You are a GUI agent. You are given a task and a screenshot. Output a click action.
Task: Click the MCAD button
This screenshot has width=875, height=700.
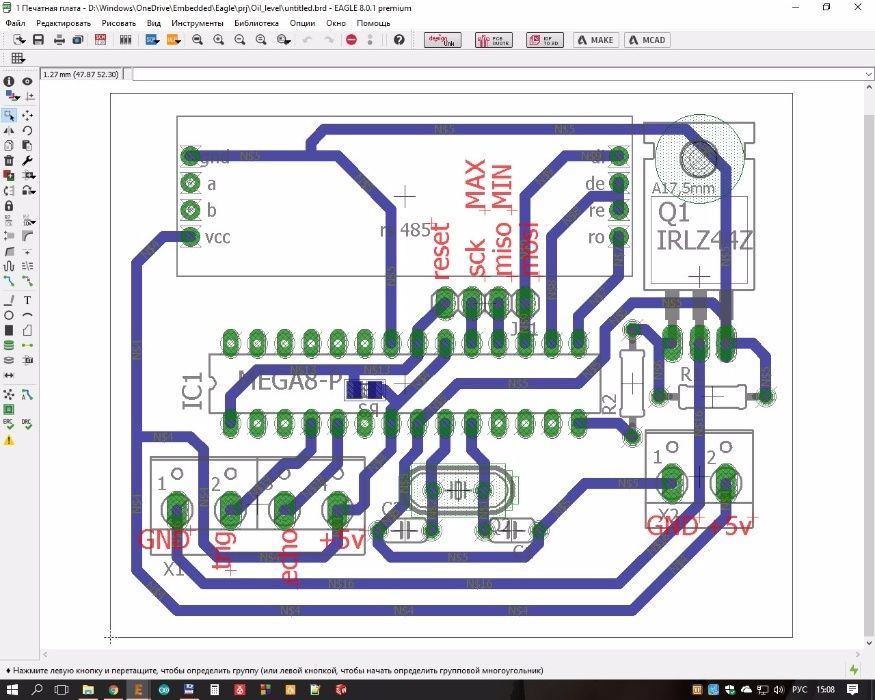click(x=647, y=40)
